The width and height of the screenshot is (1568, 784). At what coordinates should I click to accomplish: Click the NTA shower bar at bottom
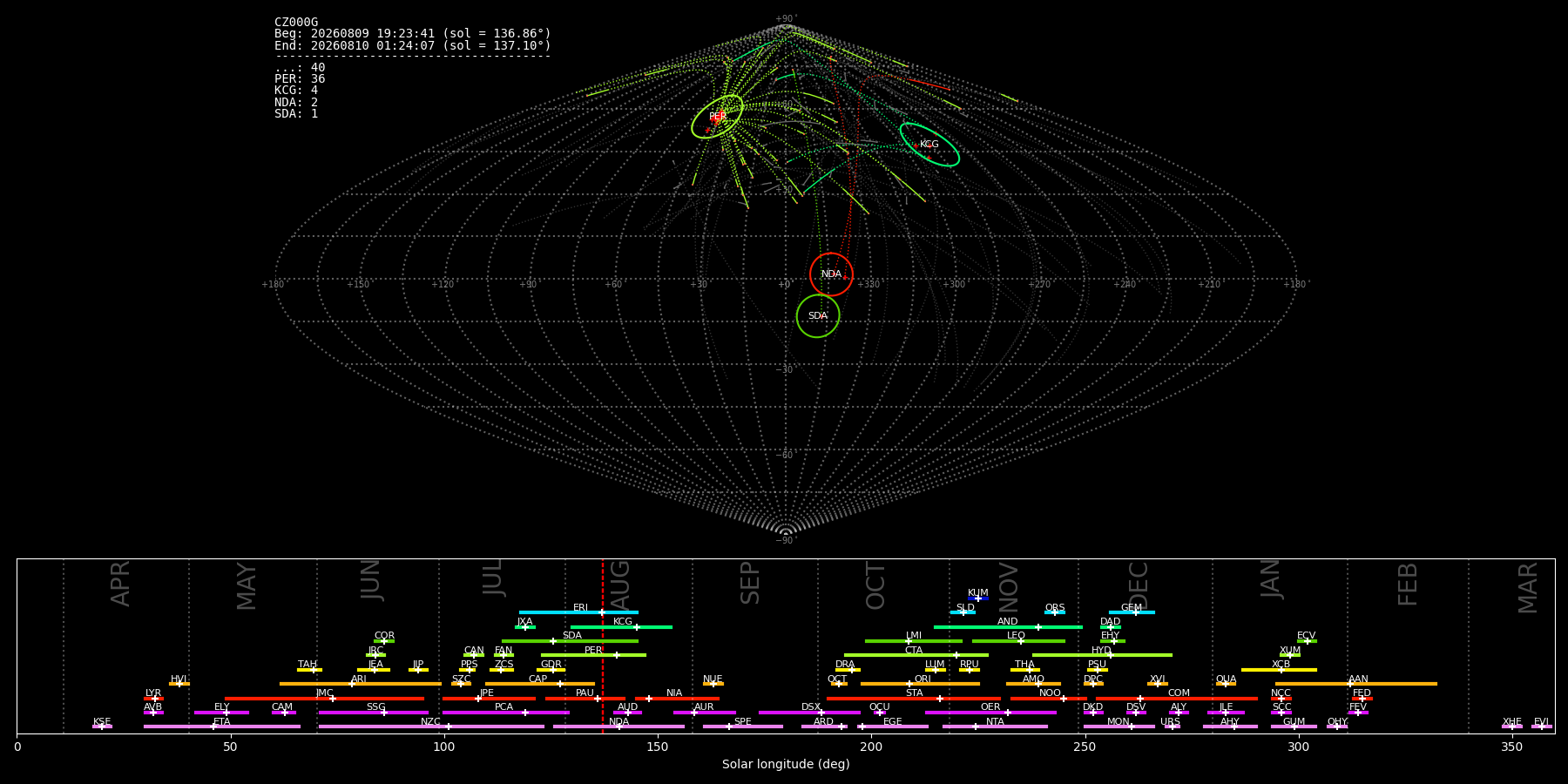click(x=995, y=727)
